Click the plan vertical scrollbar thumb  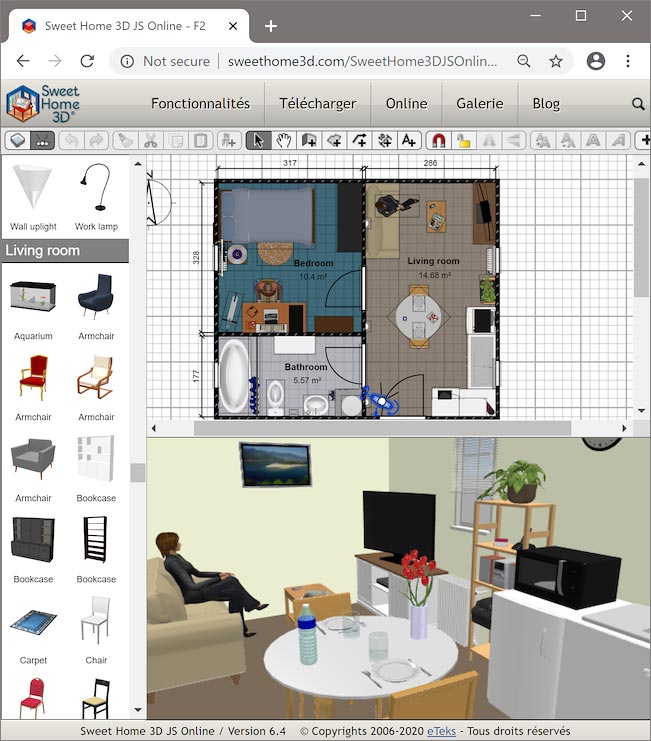tap(642, 238)
